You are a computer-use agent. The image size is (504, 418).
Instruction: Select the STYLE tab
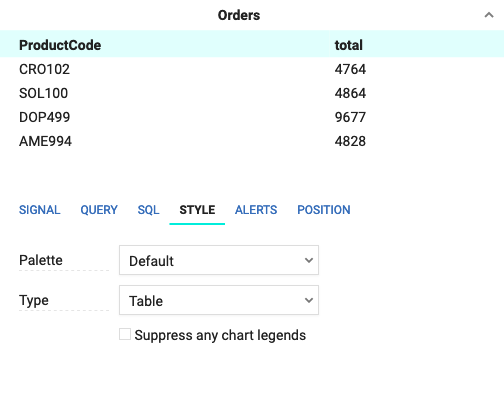click(x=197, y=210)
